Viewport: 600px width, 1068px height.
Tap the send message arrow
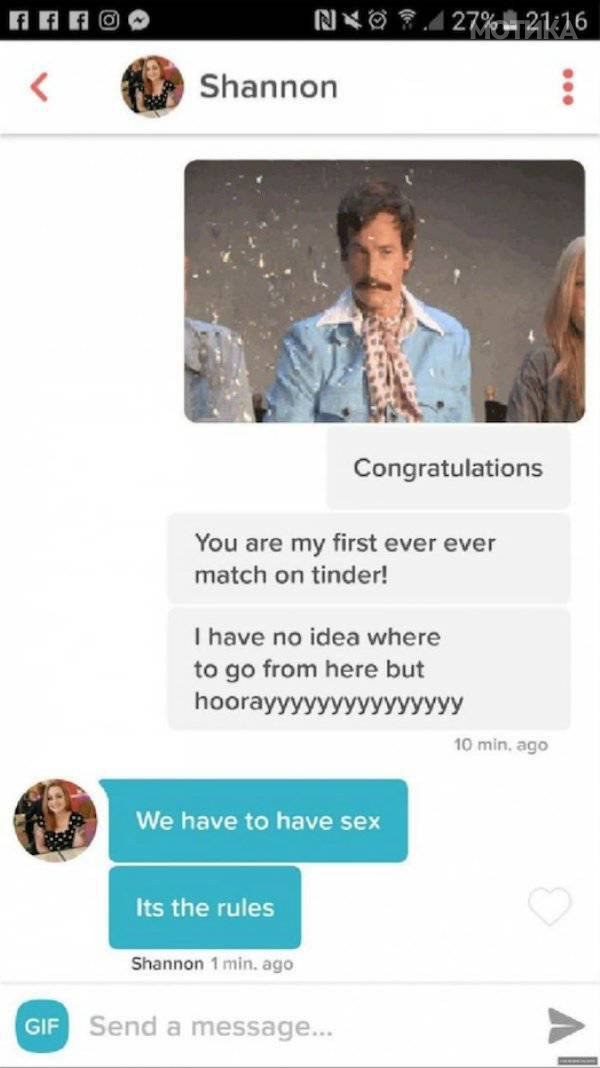point(566,1025)
